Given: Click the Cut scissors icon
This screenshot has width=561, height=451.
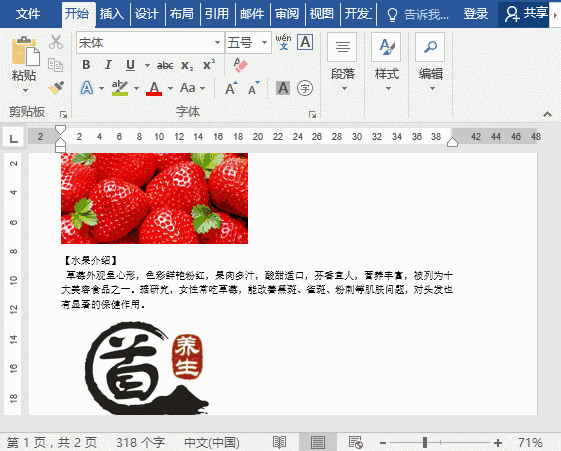Looking at the screenshot, I should point(56,42).
